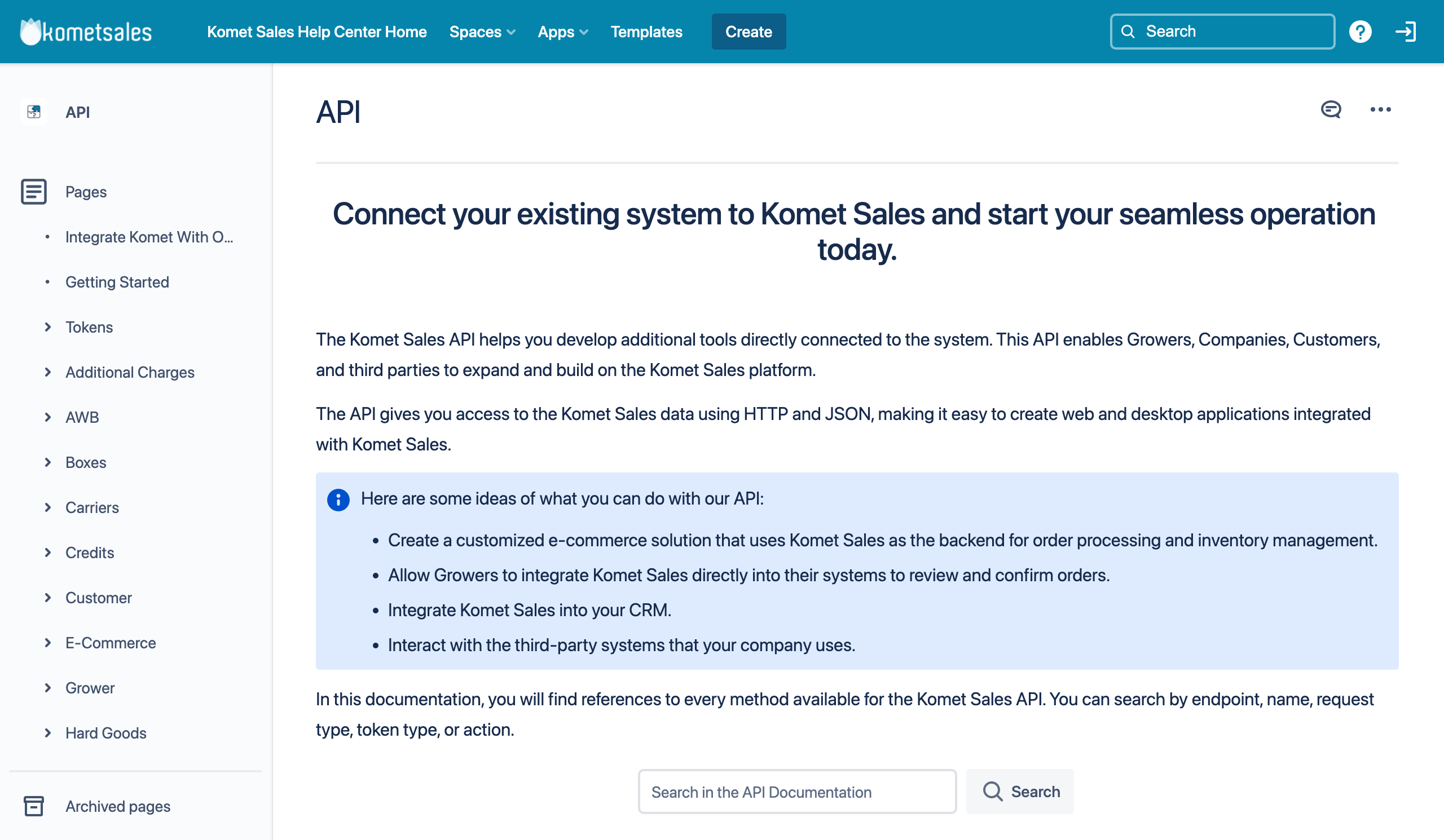This screenshot has height=840, width=1444.
Task: Open the Boxes page link
Action: coord(85,462)
